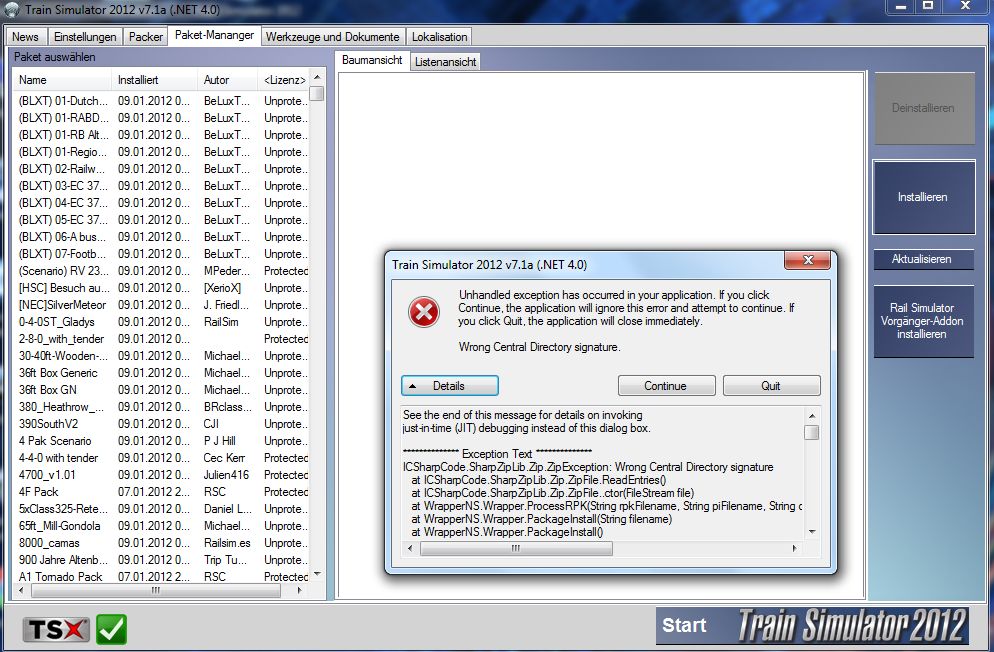The height and width of the screenshot is (652, 994).
Task: Click the application icon in title bar
Action: tap(11, 10)
